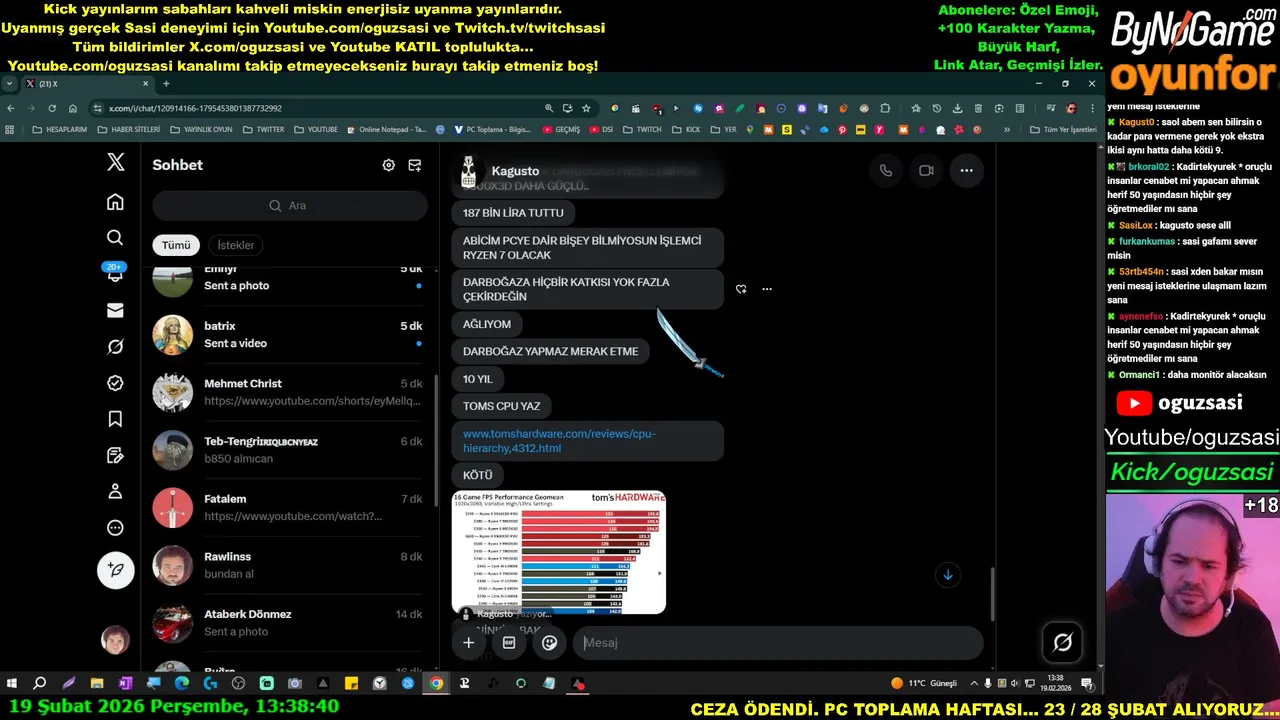Open Explore search icon in X sidebar
1280x720 pixels.
[115, 237]
